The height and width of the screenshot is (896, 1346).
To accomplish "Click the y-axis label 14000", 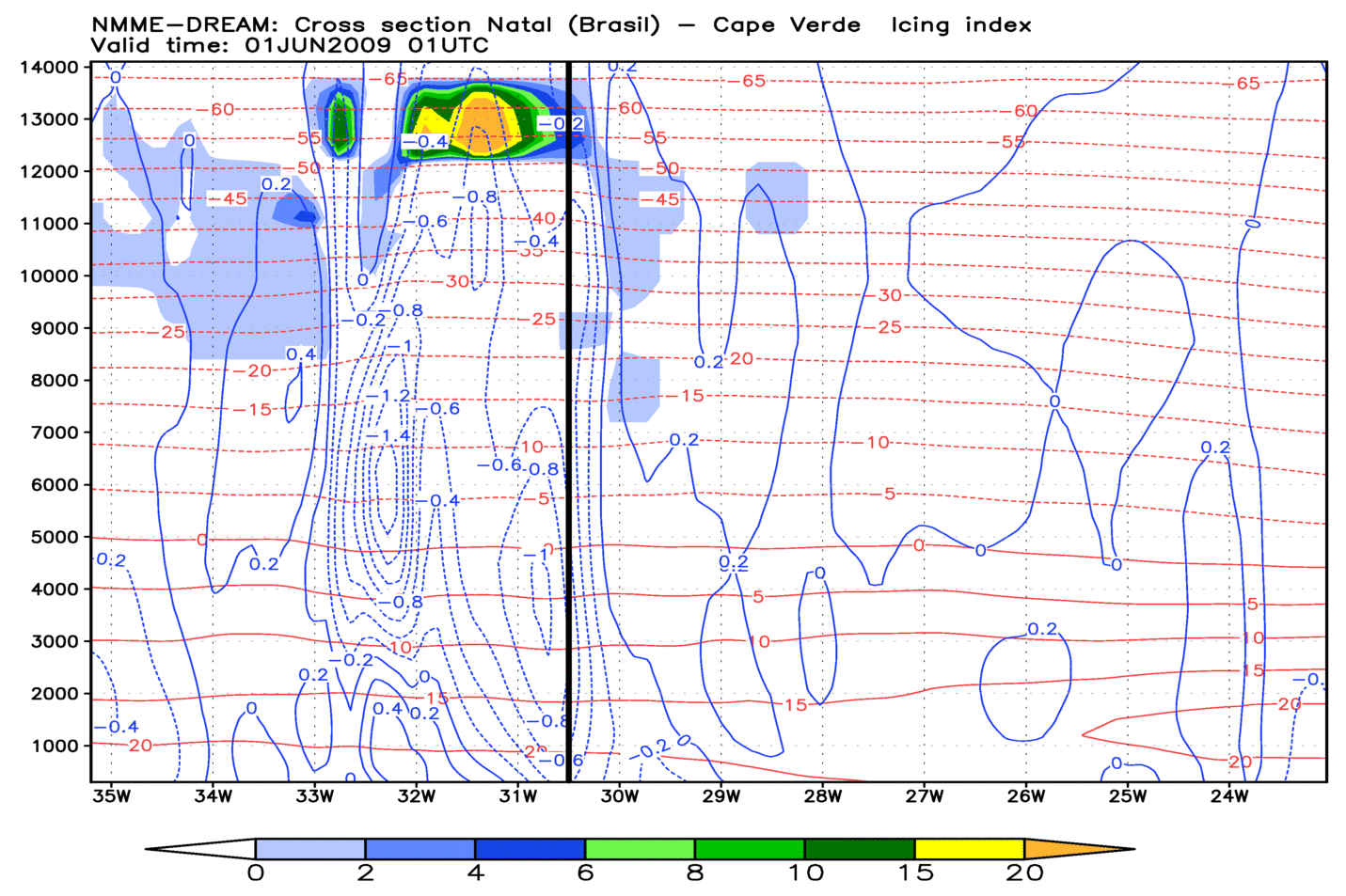I will coord(50,67).
